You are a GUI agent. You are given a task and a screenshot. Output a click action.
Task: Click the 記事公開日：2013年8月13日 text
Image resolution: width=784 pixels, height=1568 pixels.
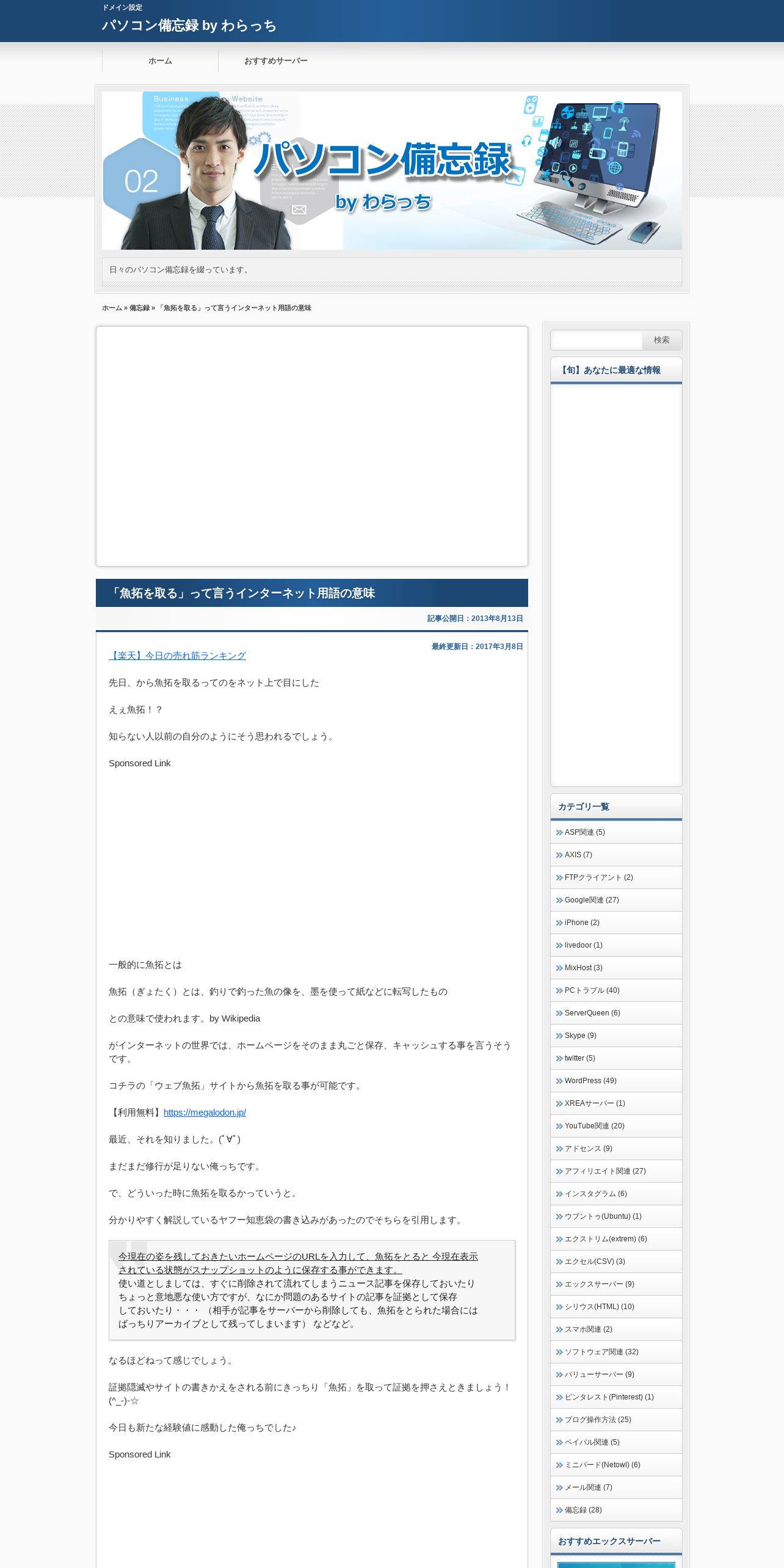(x=475, y=619)
